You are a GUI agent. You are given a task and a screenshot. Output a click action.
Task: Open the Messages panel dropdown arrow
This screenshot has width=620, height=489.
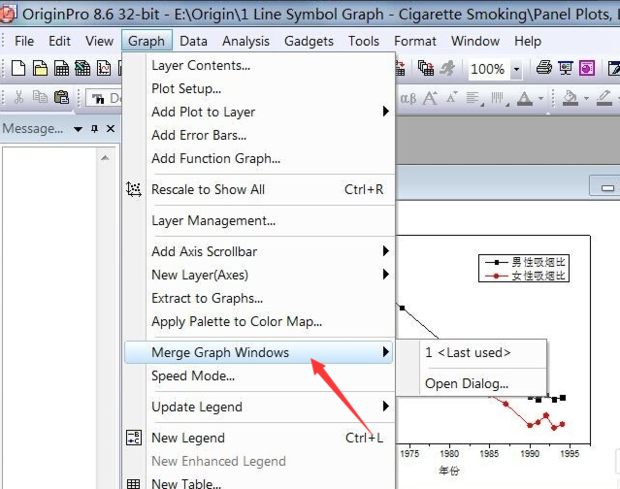[x=78, y=129]
